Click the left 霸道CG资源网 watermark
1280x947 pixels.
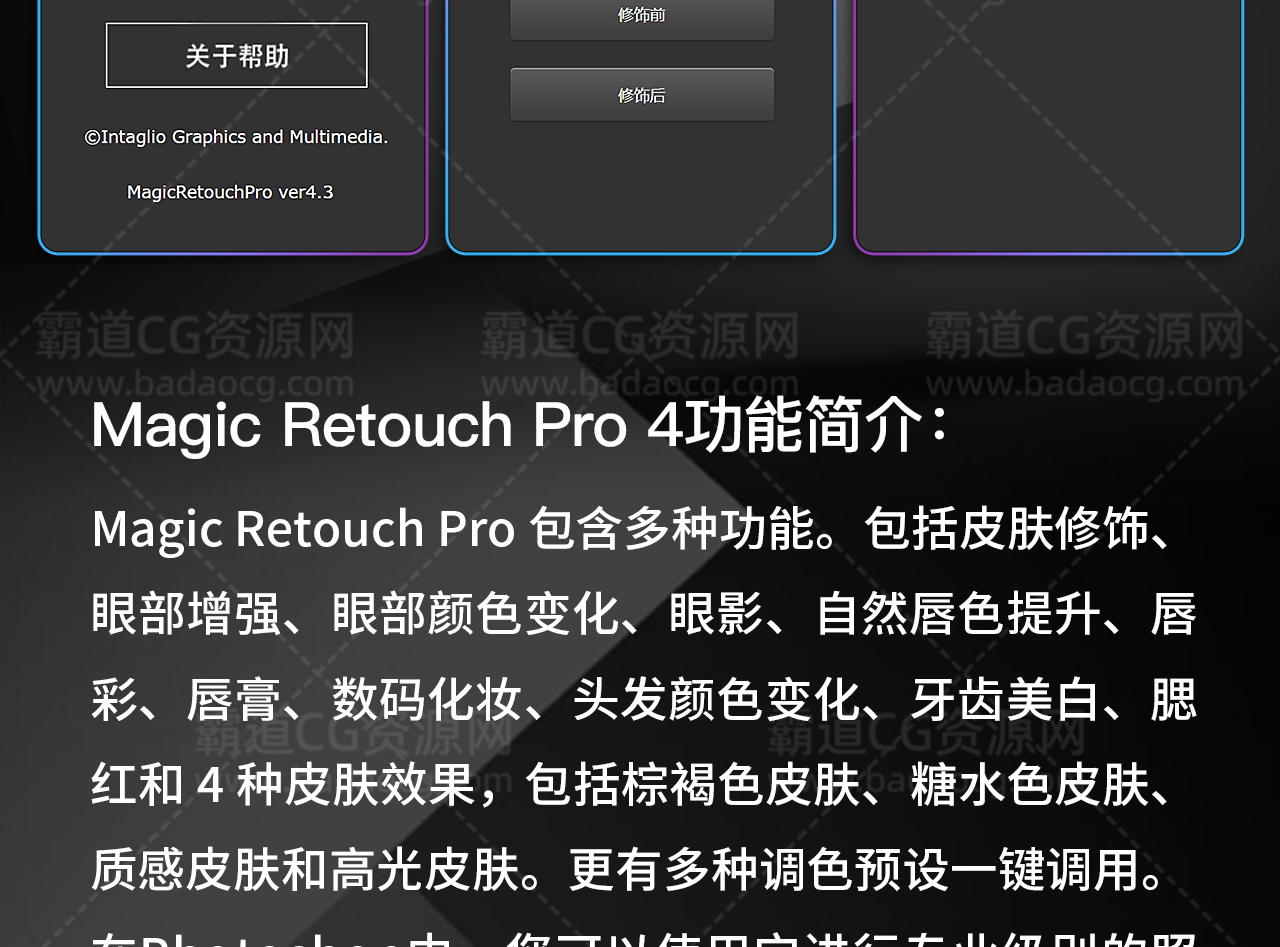pyautogui.click(x=195, y=335)
